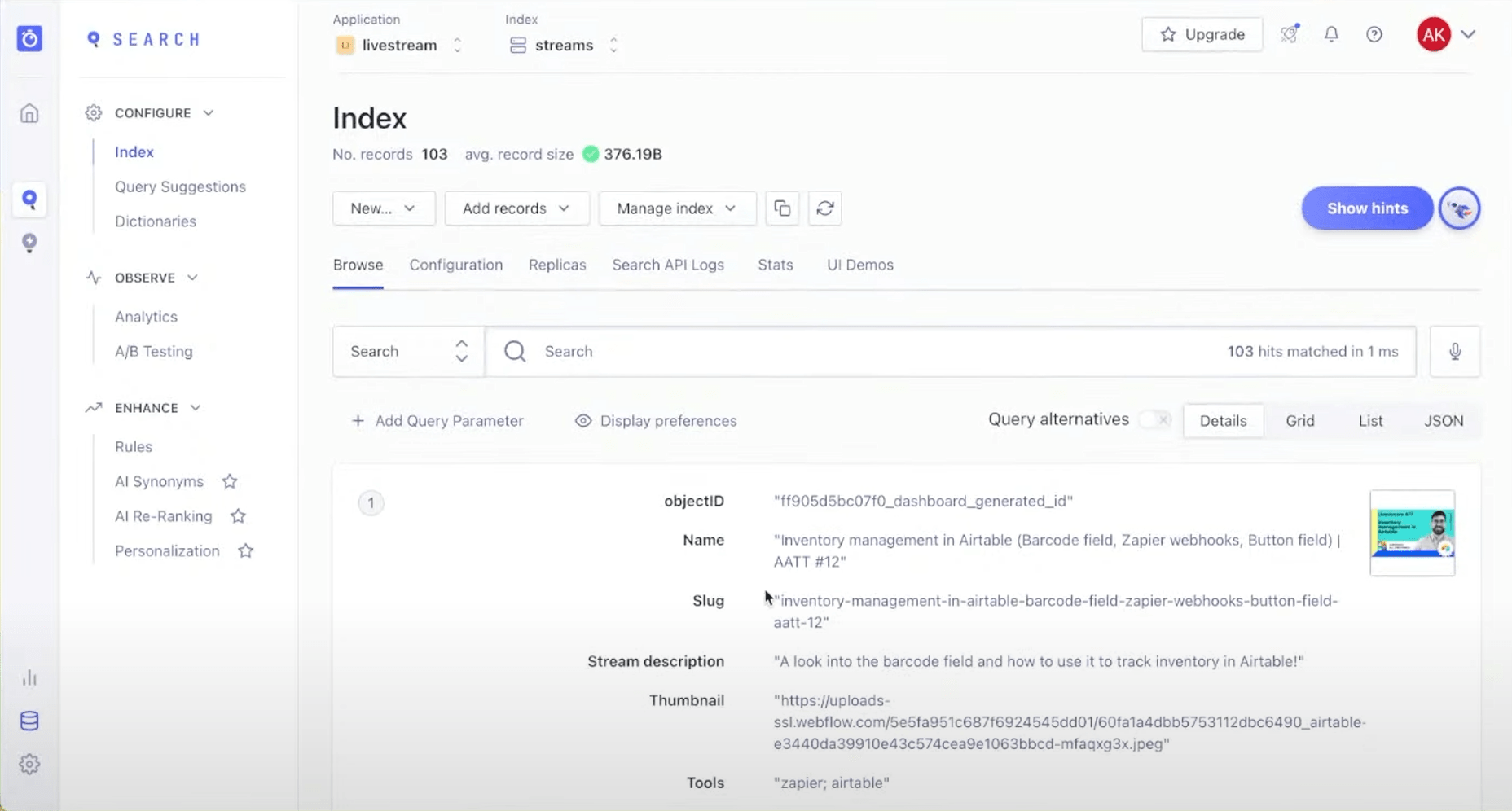The width and height of the screenshot is (1512, 811).
Task: Click Add Query Parameter
Action: point(437,420)
